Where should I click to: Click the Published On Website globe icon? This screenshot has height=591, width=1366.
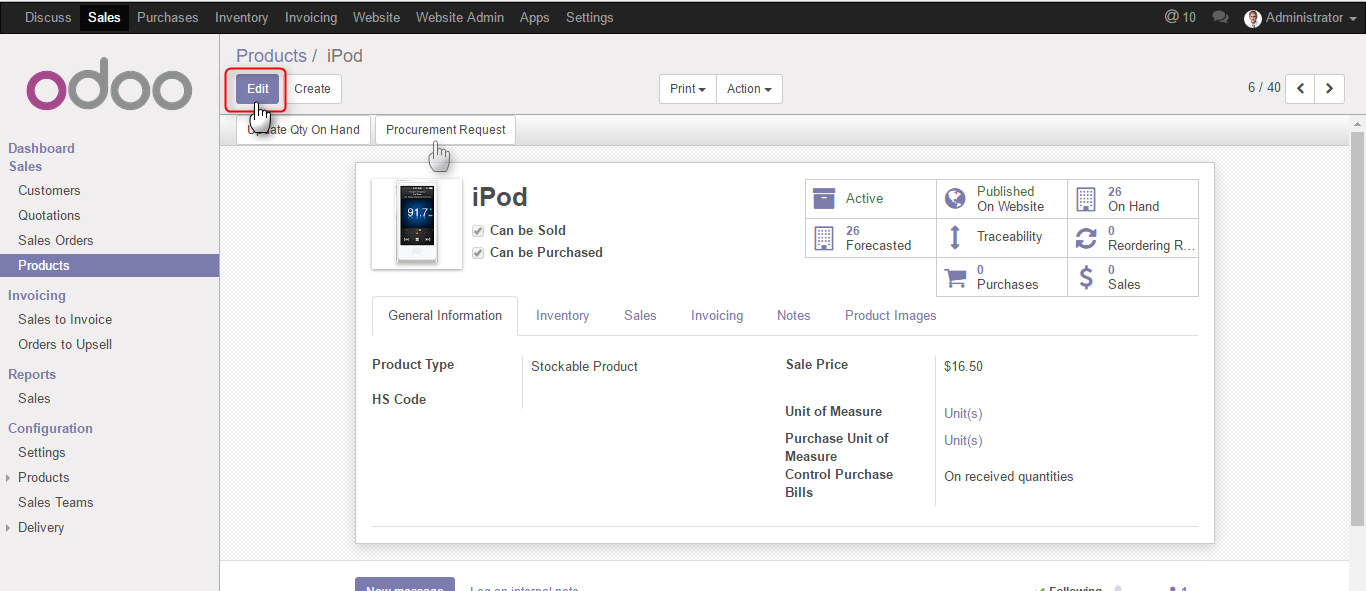(955, 198)
